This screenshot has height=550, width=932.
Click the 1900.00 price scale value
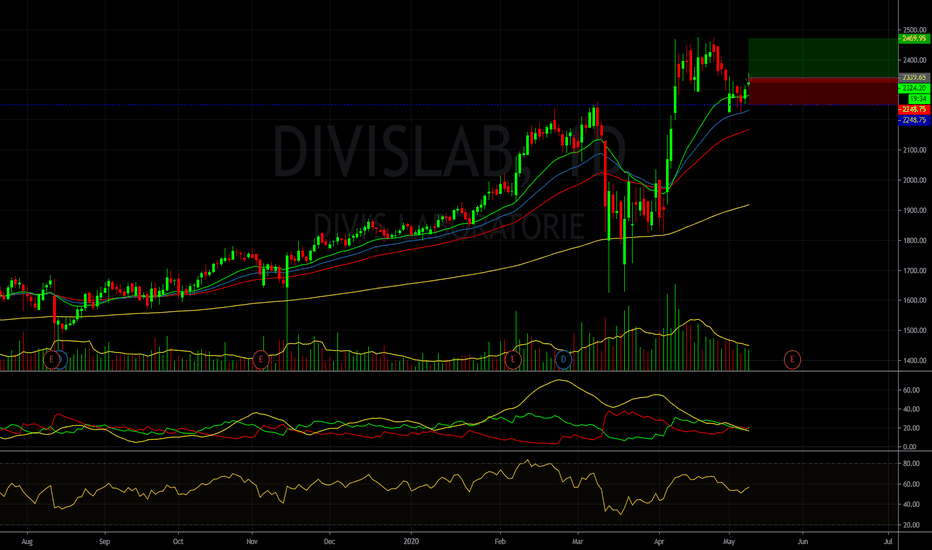915,210
